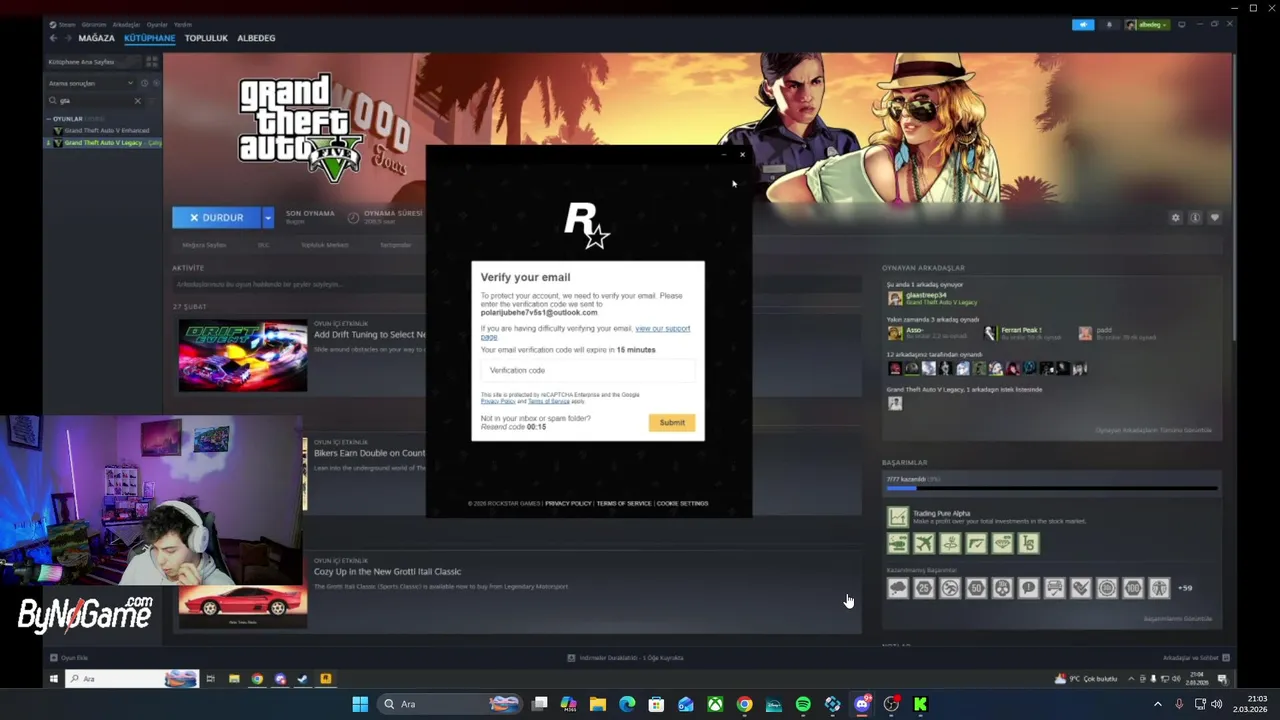This screenshot has width=1280, height=720.
Task: Open Google Chrome in outer taskbar
Action: click(744, 704)
